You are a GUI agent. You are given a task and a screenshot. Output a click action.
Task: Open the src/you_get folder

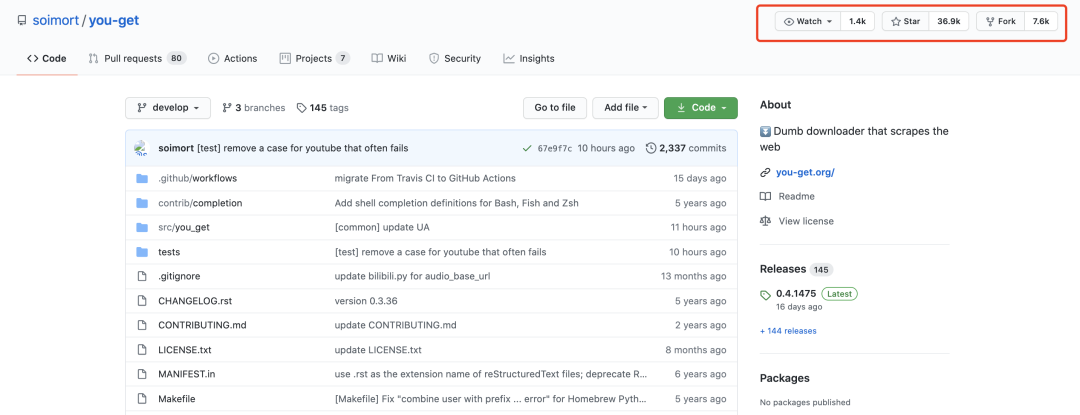[183, 227]
